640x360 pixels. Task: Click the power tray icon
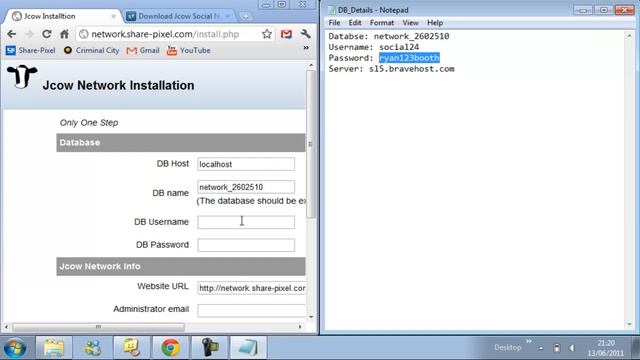pyautogui.click(x=556, y=348)
